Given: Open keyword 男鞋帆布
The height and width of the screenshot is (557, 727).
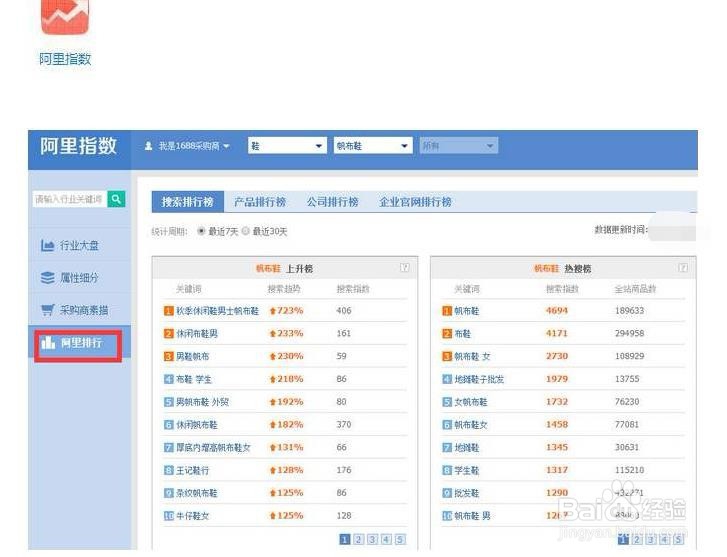Looking at the screenshot, I should point(192,356).
